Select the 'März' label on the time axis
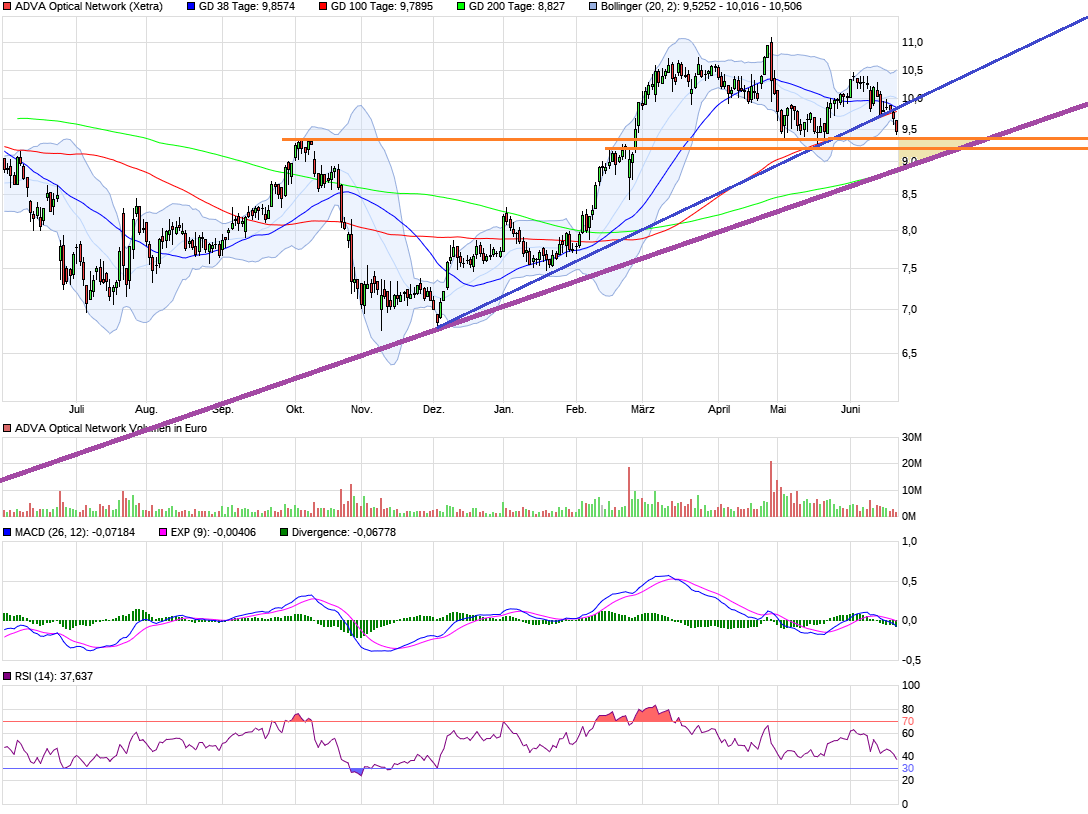Screen dimensions: 1088x814 [643, 409]
